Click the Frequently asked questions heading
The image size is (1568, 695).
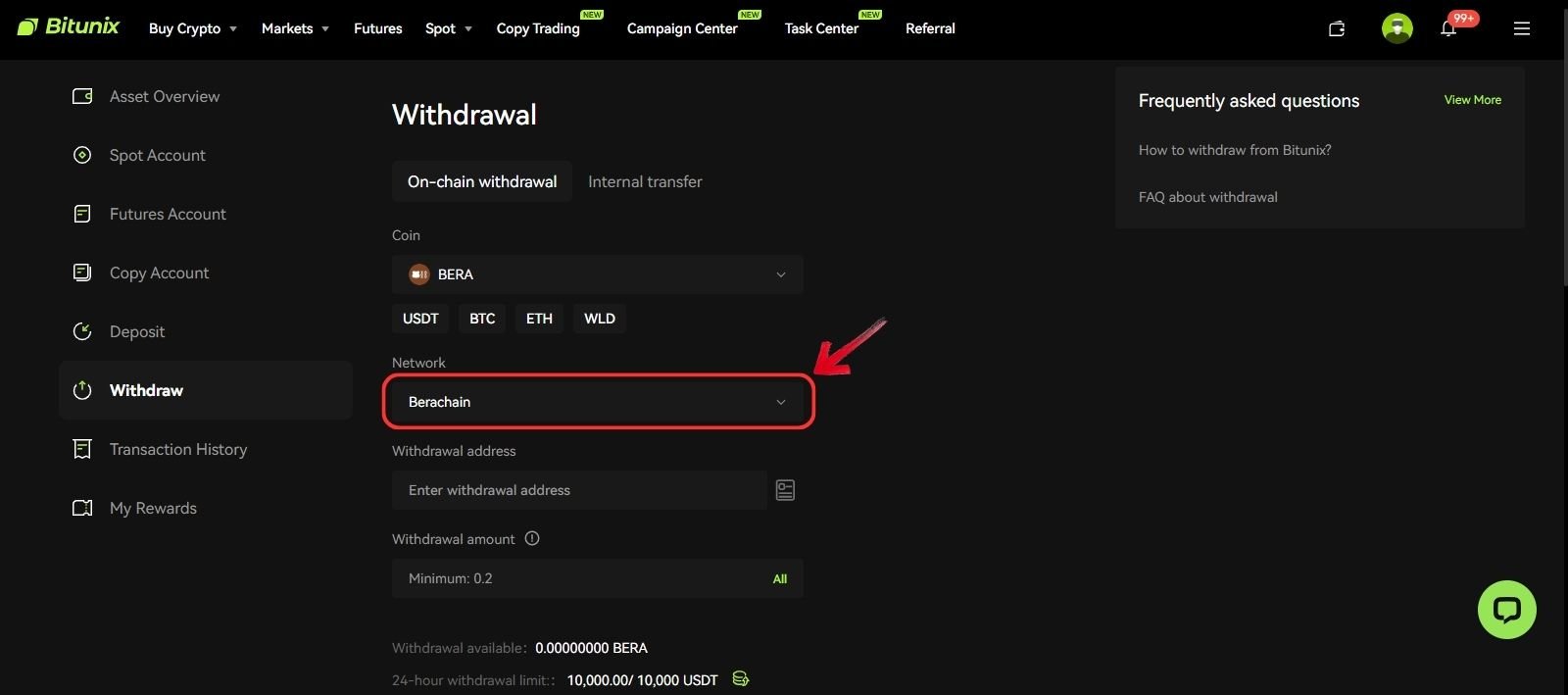click(1249, 100)
